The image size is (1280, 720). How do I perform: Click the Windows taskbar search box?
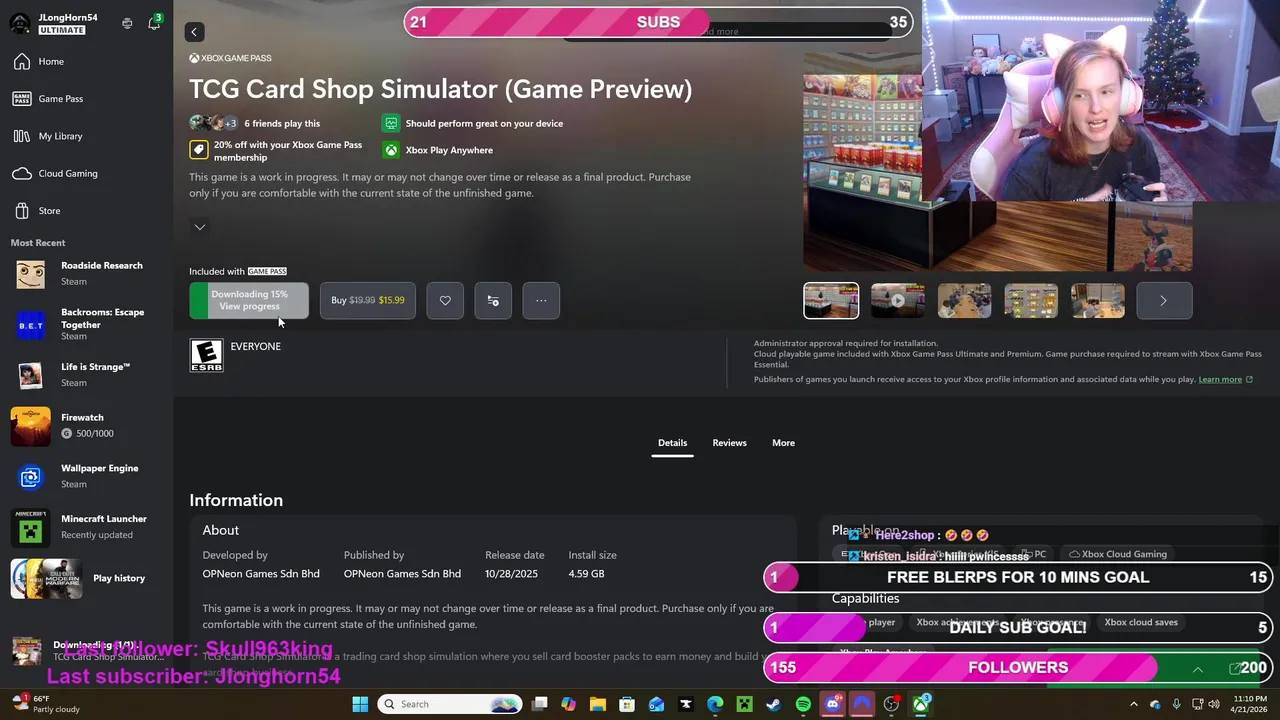click(x=450, y=704)
